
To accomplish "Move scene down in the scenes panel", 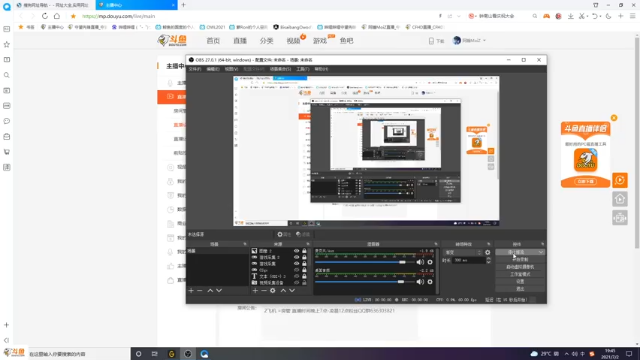I will point(219,291).
